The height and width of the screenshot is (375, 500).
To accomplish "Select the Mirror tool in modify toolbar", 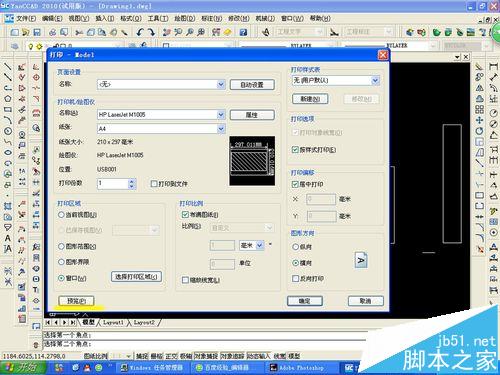I will [479, 88].
